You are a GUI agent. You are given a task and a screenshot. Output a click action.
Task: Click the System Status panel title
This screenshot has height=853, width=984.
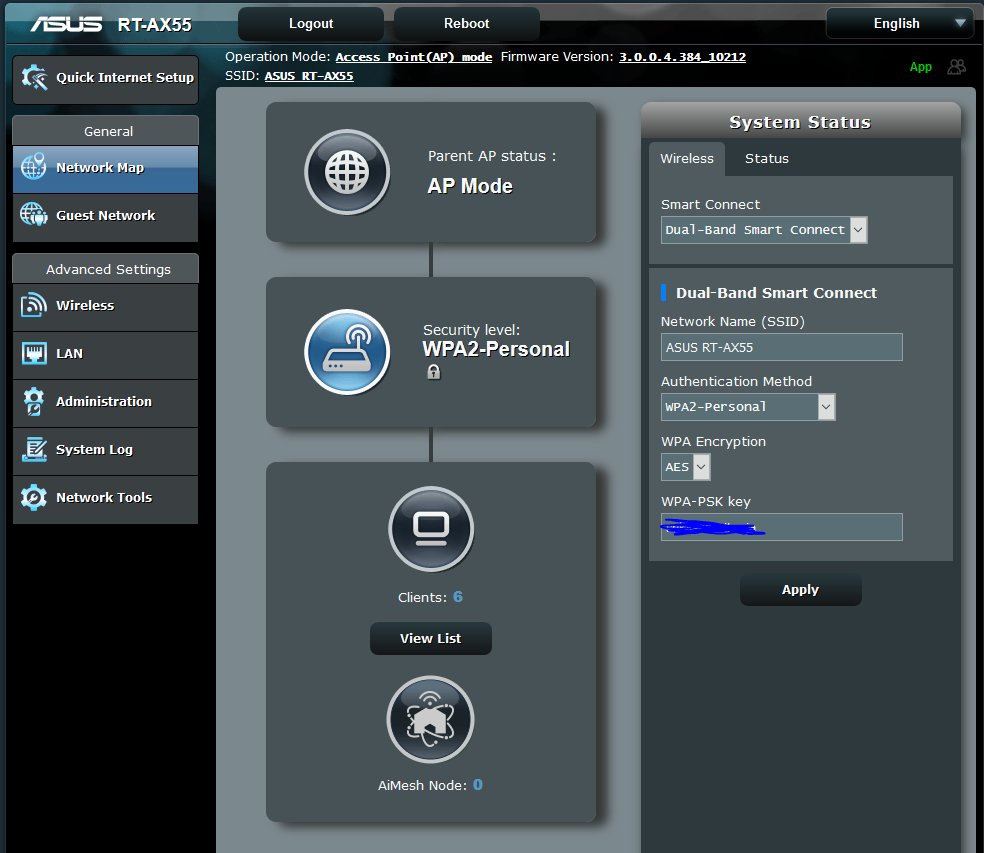pyautogui.click(x=800, y=122)
